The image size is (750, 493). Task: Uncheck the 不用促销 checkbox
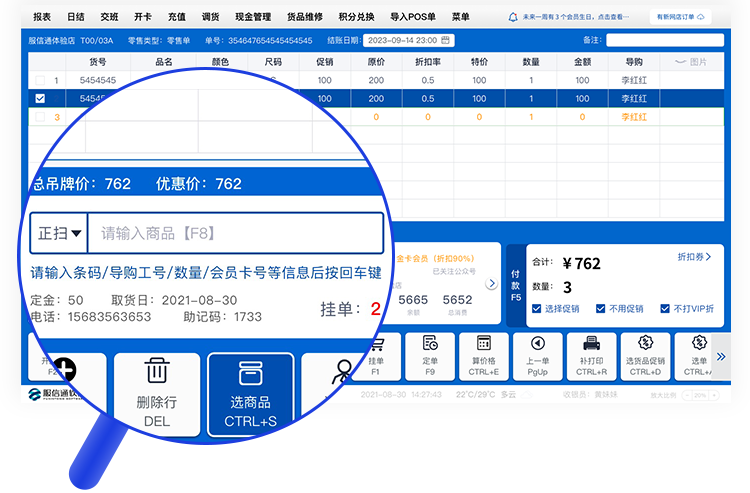[x=601, y=309]
